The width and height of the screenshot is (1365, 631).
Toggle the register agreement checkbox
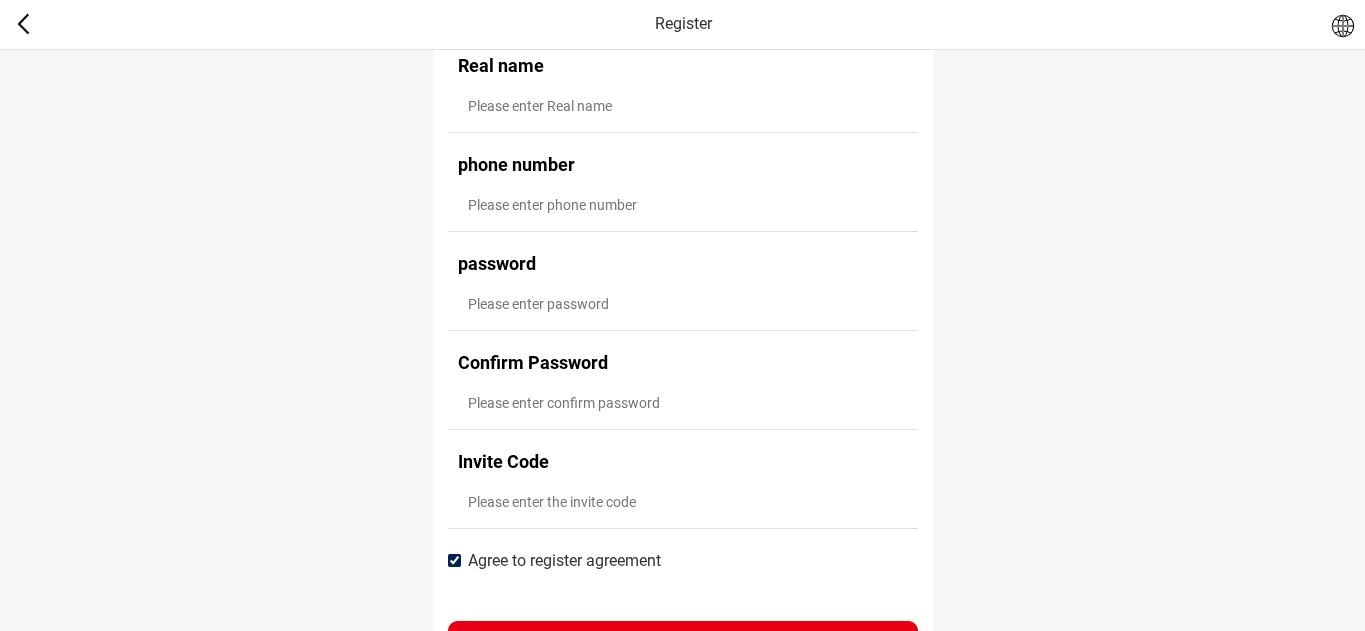tap(455, 561)
